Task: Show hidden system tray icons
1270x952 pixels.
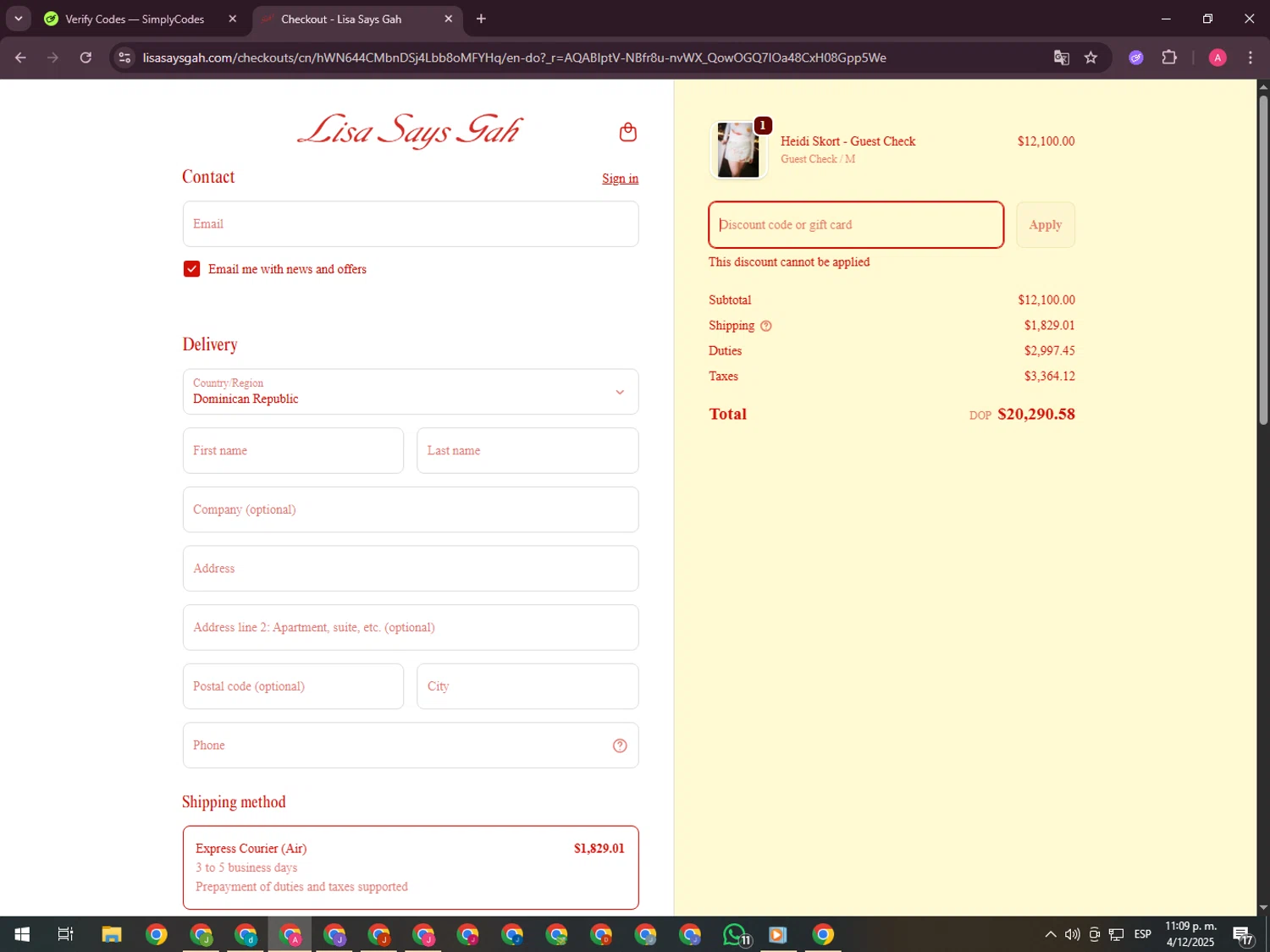Action: coord(1050,934)
